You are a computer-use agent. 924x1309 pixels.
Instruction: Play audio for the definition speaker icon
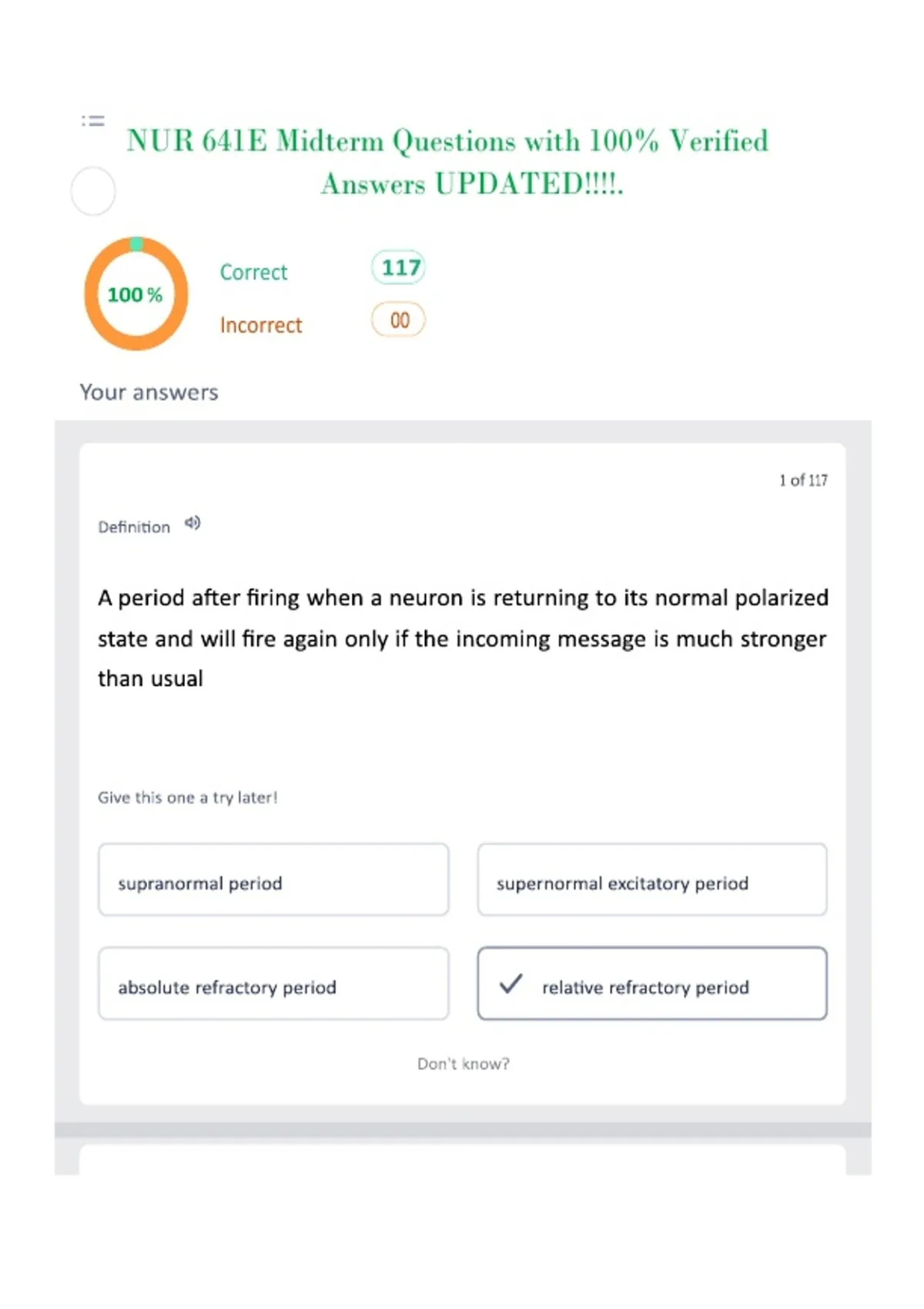pyautogui.click(x=192, y=524)
